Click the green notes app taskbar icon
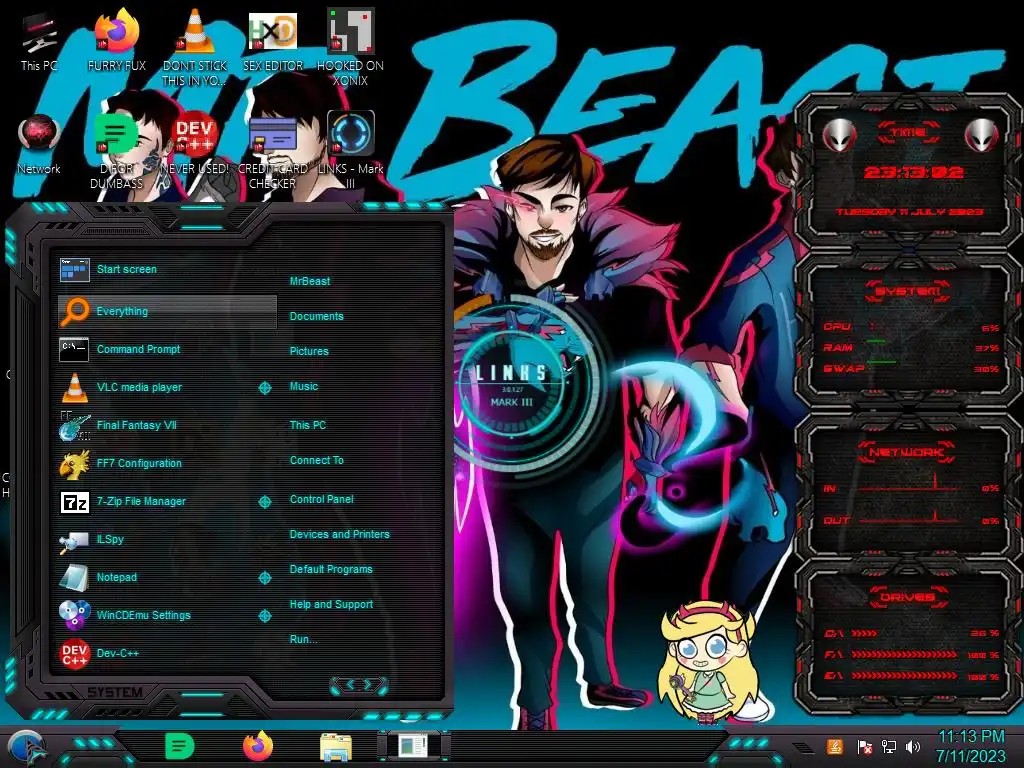 [x=179, y=746]
